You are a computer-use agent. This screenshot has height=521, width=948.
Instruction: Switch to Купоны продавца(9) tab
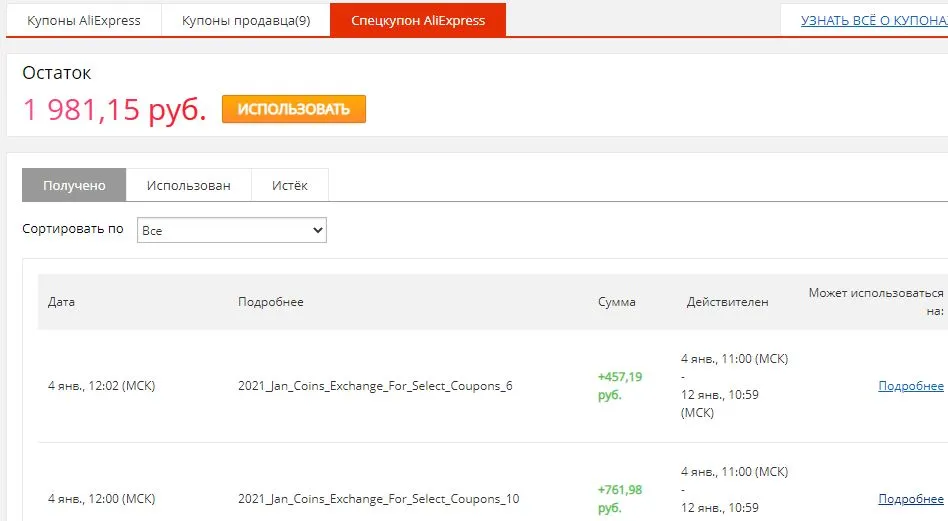246,20
